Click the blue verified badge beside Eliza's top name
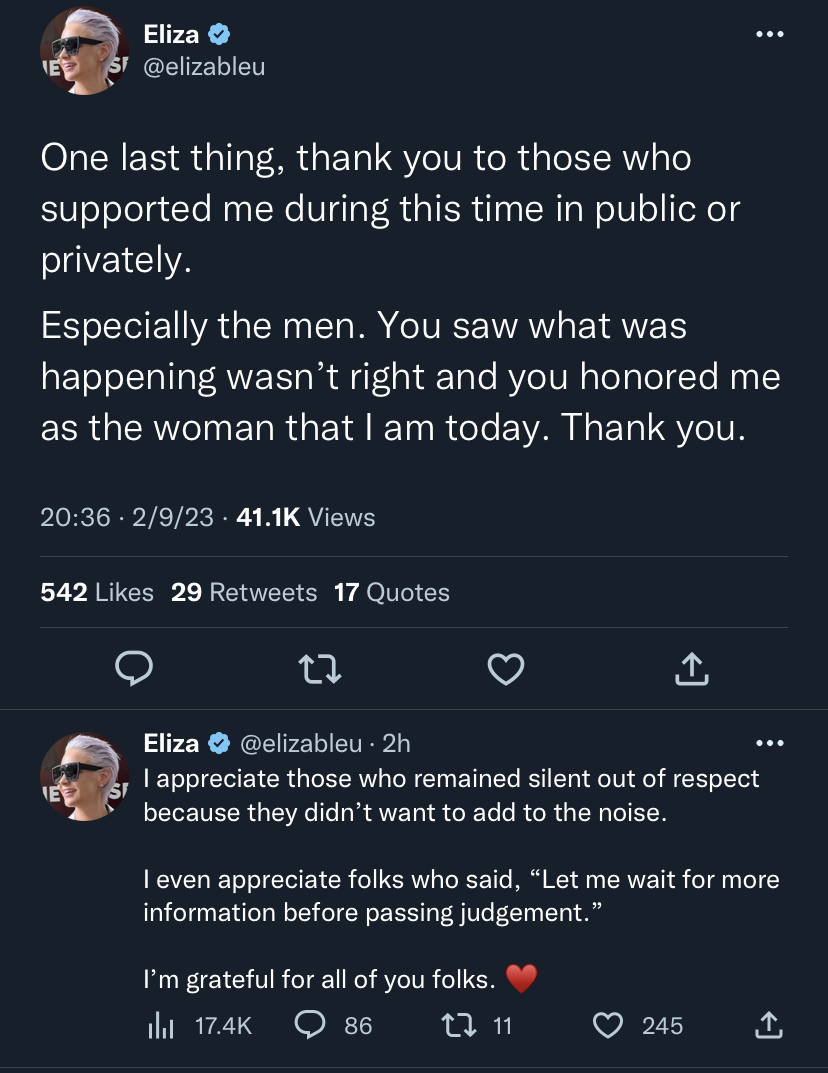Image resolution: width=828 pixels, height=1073 pixels. 219,34
